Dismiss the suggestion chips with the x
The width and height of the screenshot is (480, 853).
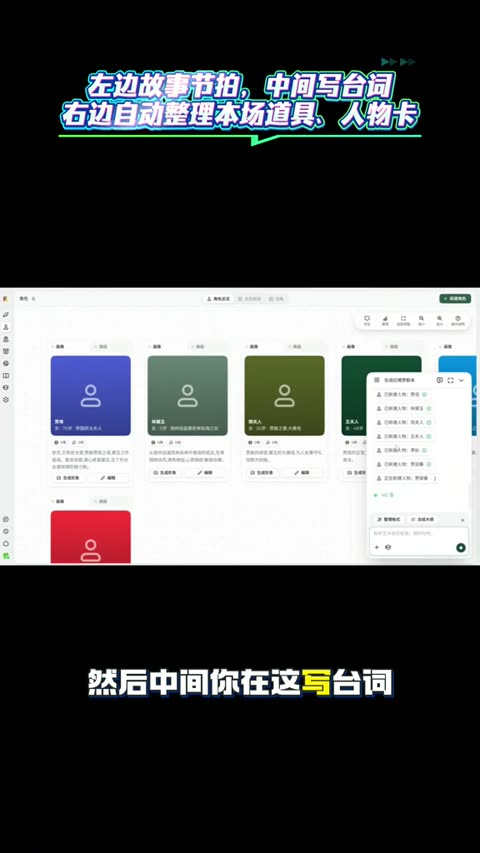(463, 520)
